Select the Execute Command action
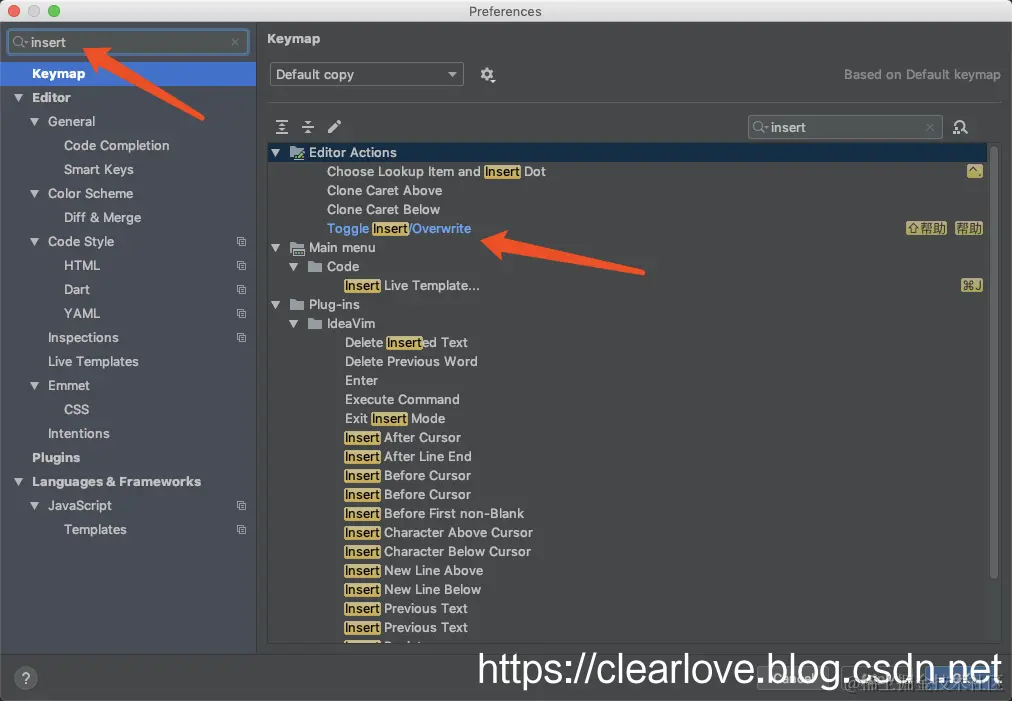1012x701 pixels. [402, 400]
